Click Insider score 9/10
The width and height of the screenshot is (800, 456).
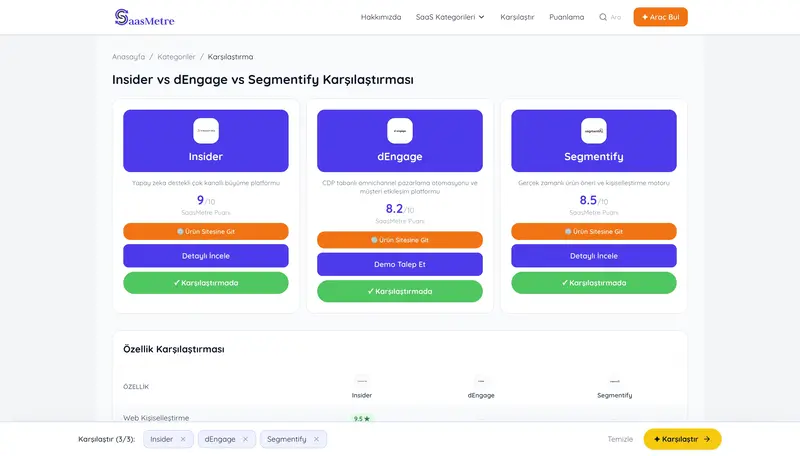pos(206,200)
